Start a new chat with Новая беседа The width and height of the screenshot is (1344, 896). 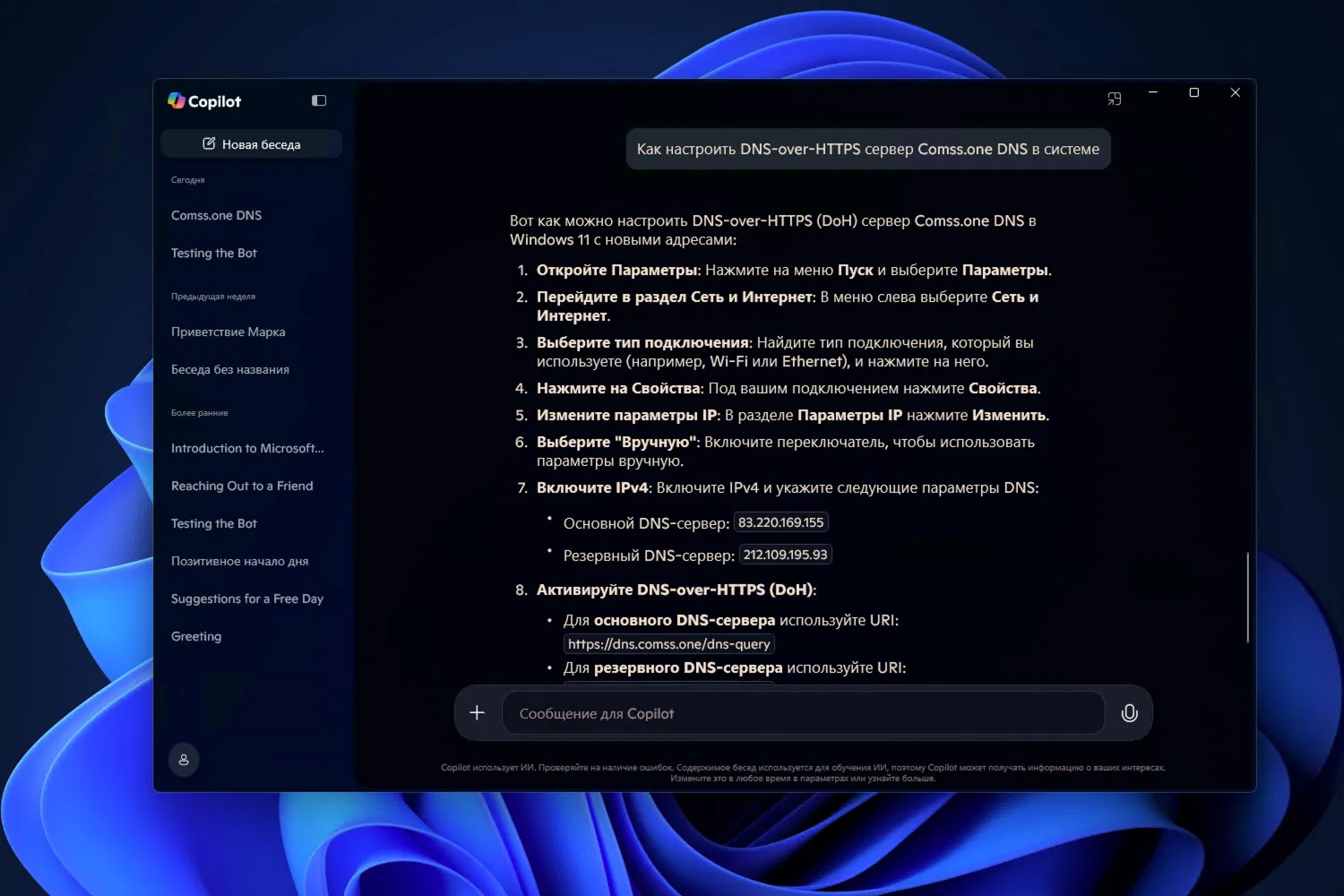[x=252, y=144]
